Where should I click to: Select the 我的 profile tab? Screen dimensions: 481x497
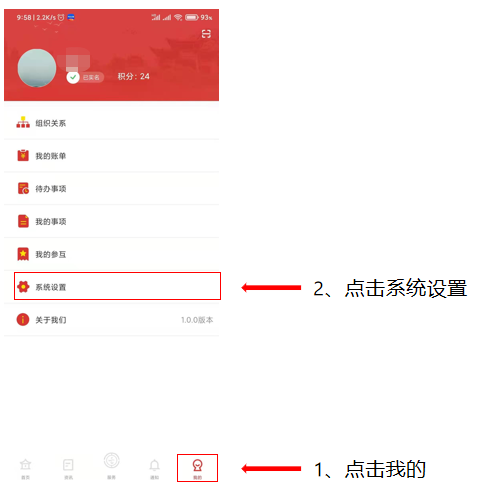(197, 468)
